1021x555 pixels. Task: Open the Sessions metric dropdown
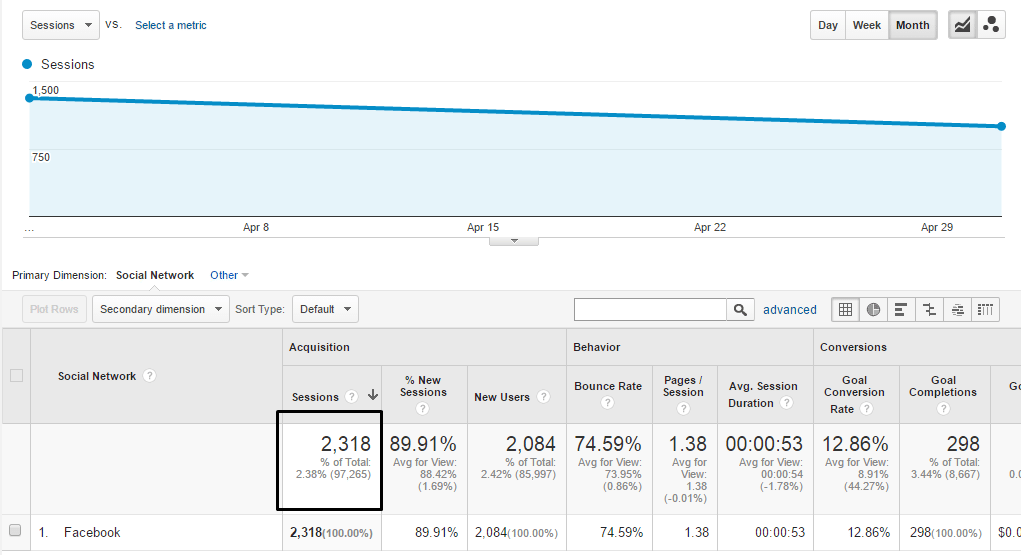61,25
